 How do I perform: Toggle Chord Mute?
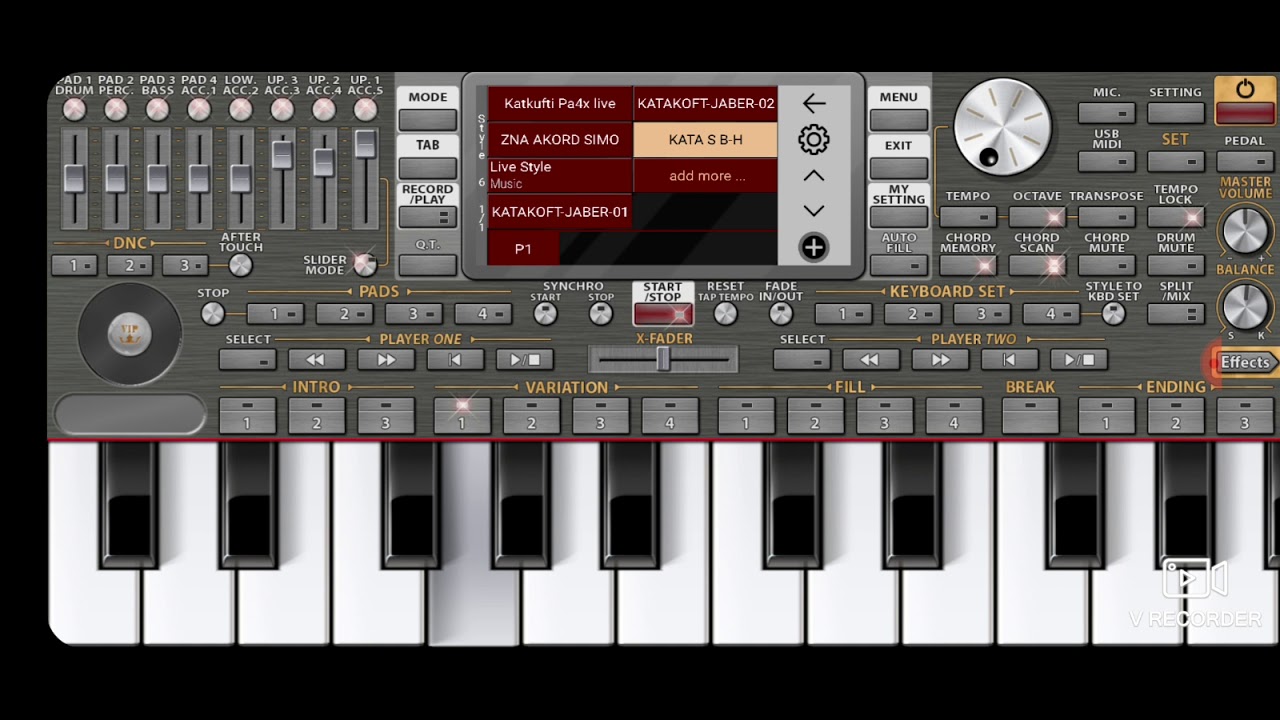(x=1107, y=265)
